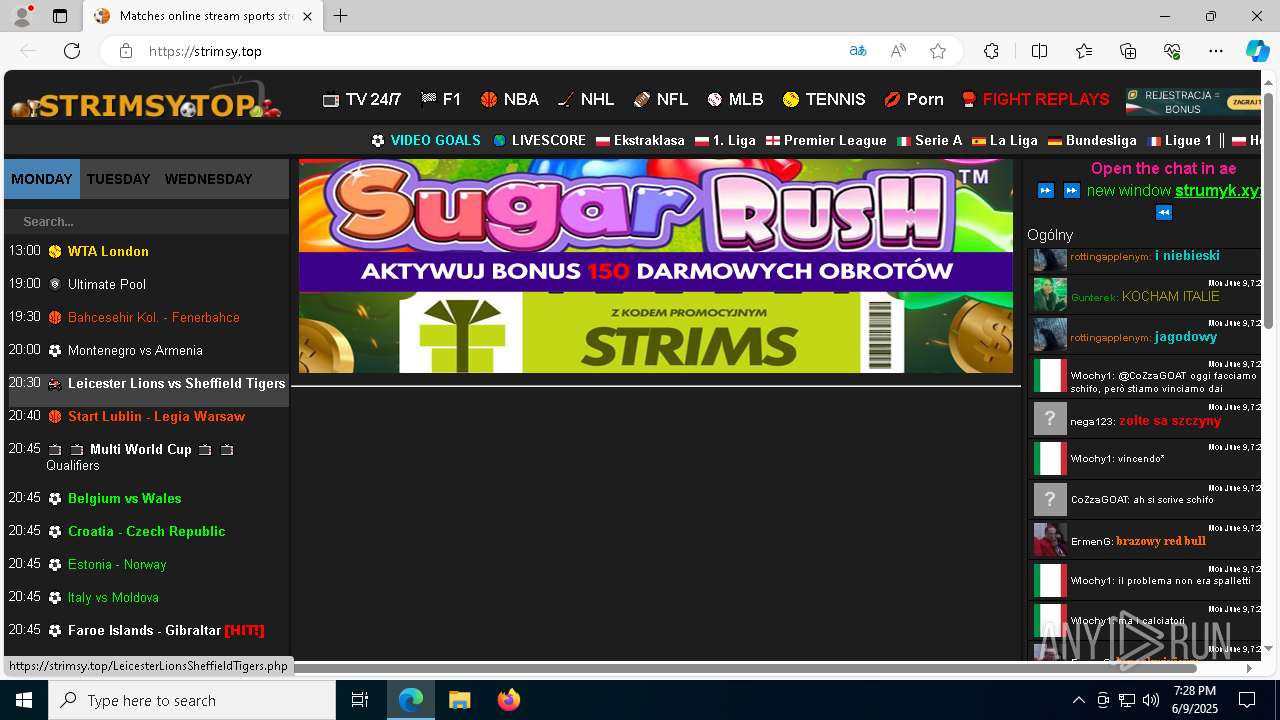Open Task View on taskbar
Screen dimensions: 1280x720
pyautogui.click(x=360, y=700)
